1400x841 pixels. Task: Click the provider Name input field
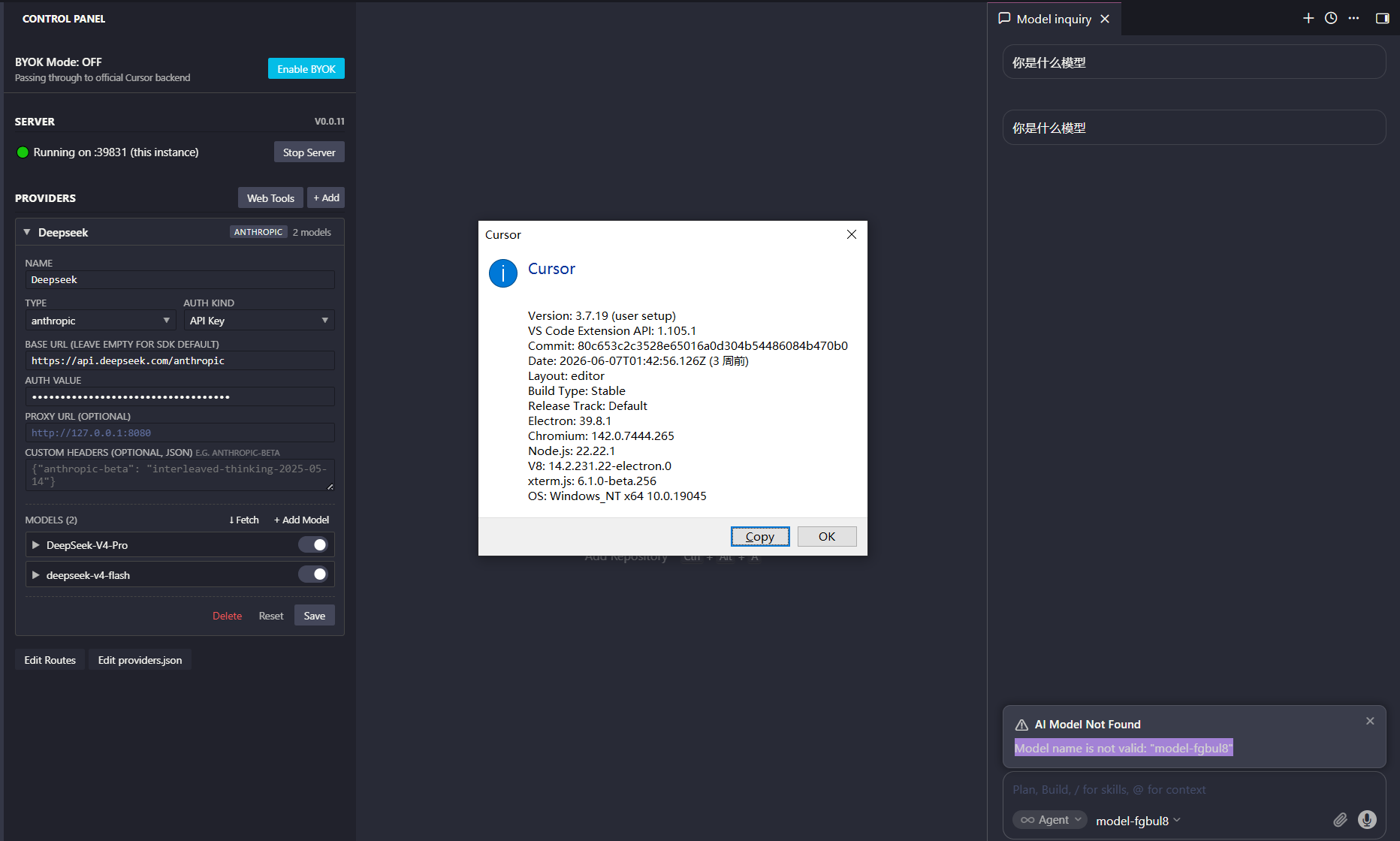point(180,280)
